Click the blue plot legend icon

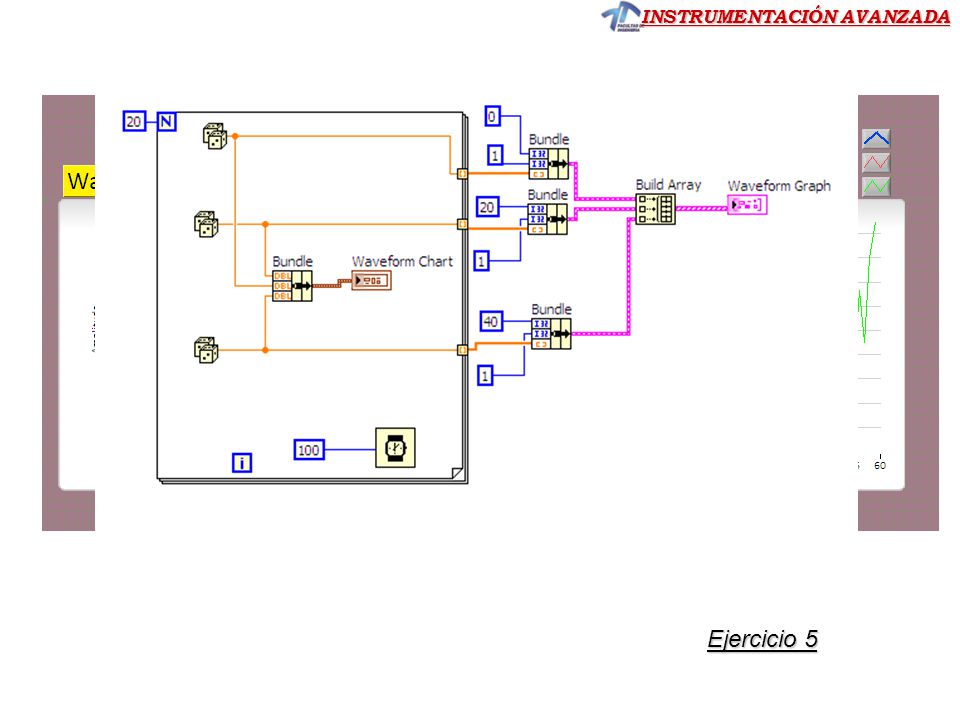point(876,138)
